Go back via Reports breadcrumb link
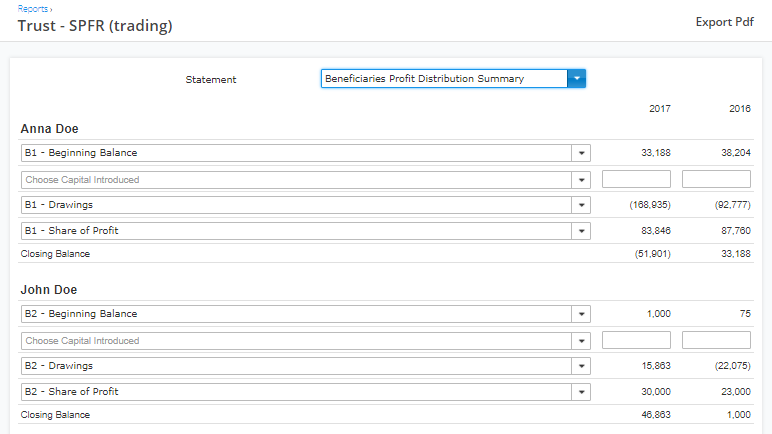 33,9
